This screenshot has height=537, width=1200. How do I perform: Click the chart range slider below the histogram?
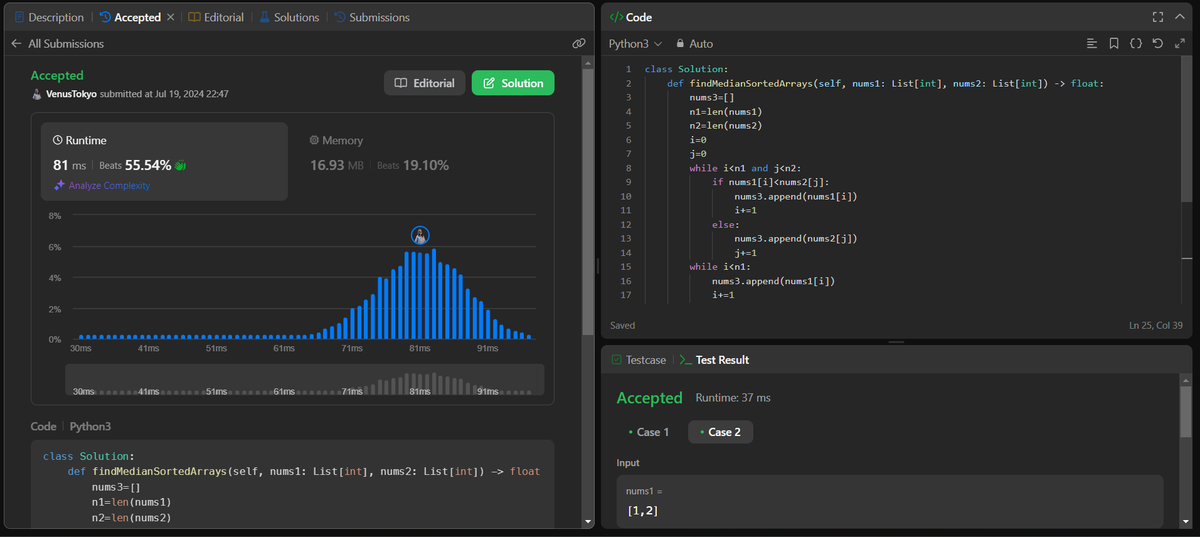tap(305, 379)
